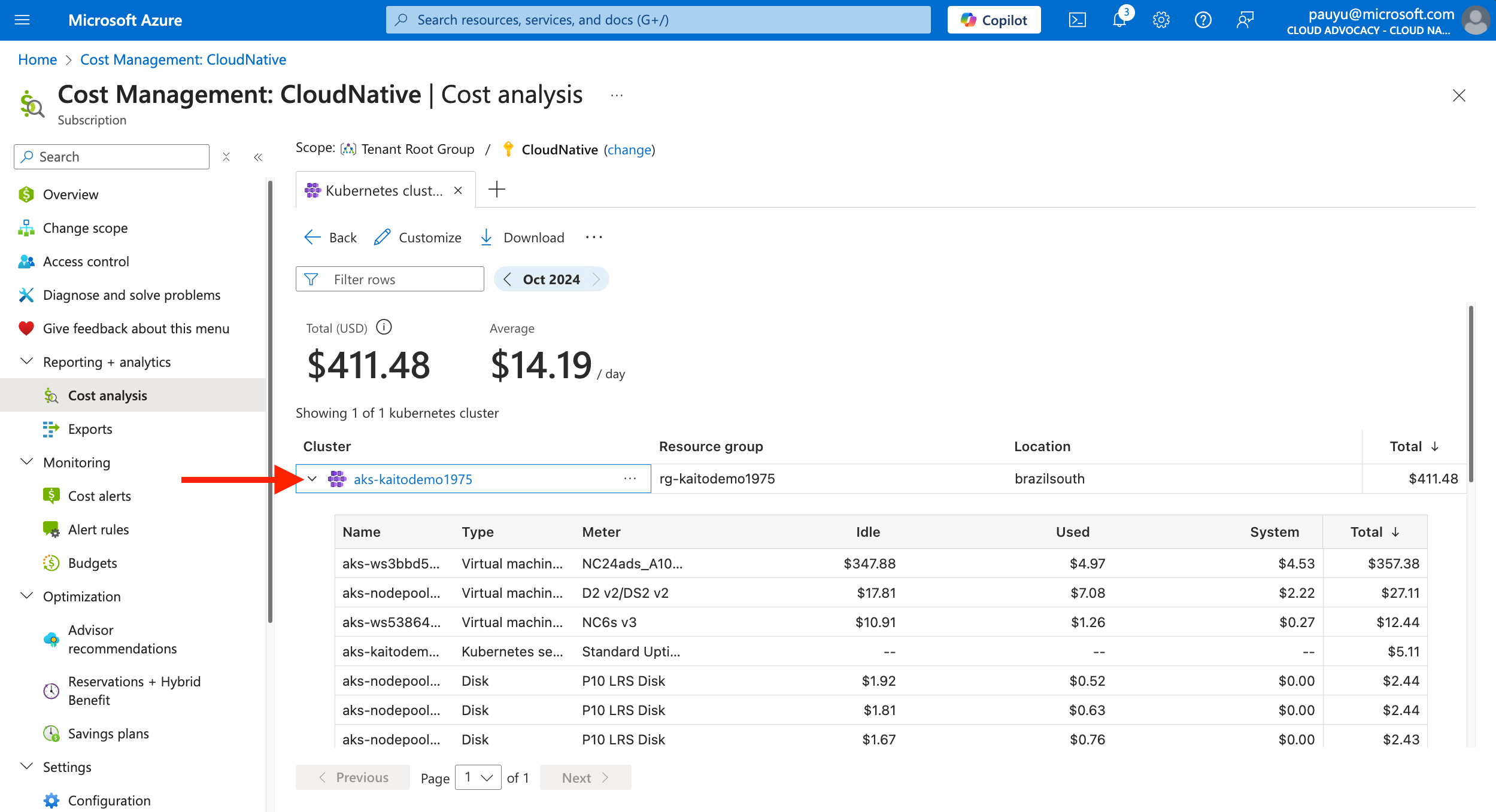Open portal settings gear
1496x812 pixels.
point(1161,20)
